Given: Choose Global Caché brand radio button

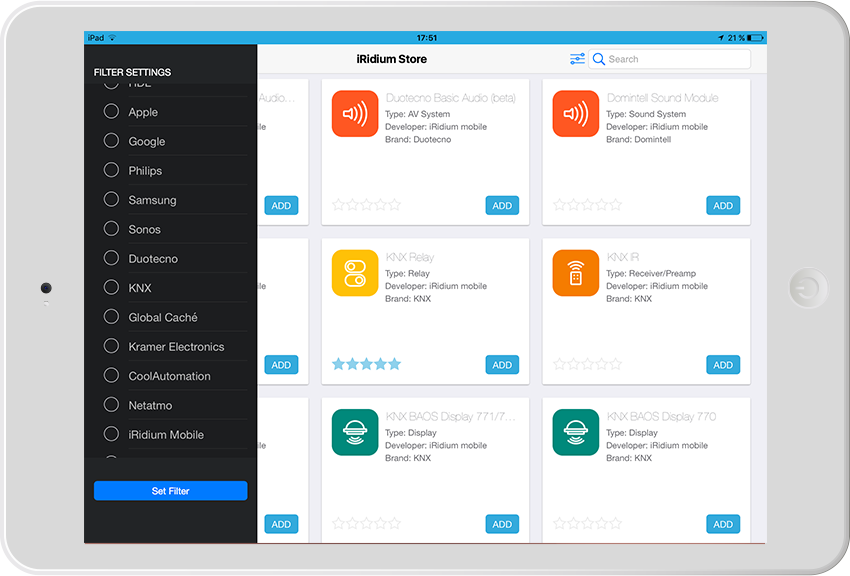Looking at the screenshot, I should coord(111,317).
